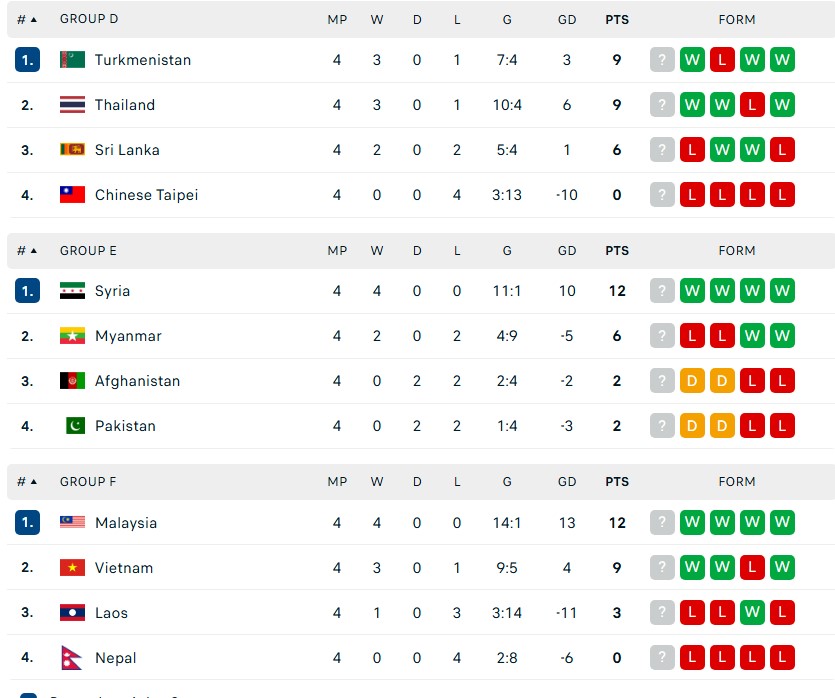Click the Vietnam flag icon
Viewport: 835px width, 698px height.
(x=72, y=568)
